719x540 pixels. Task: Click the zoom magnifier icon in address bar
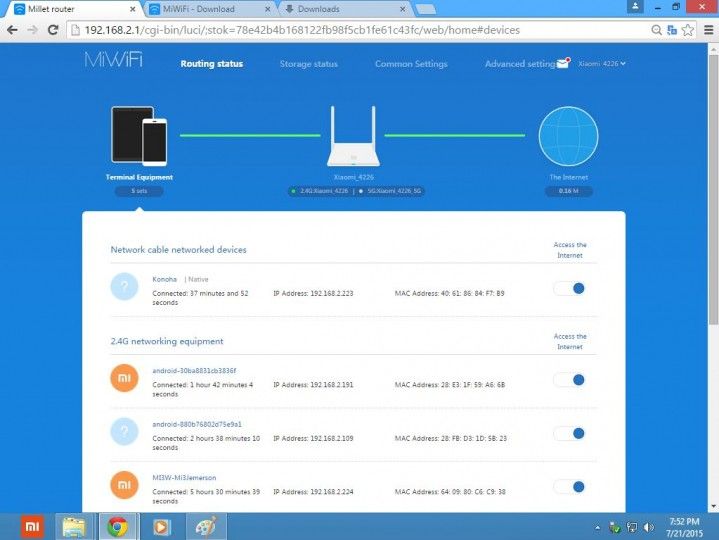coord(657,30)
